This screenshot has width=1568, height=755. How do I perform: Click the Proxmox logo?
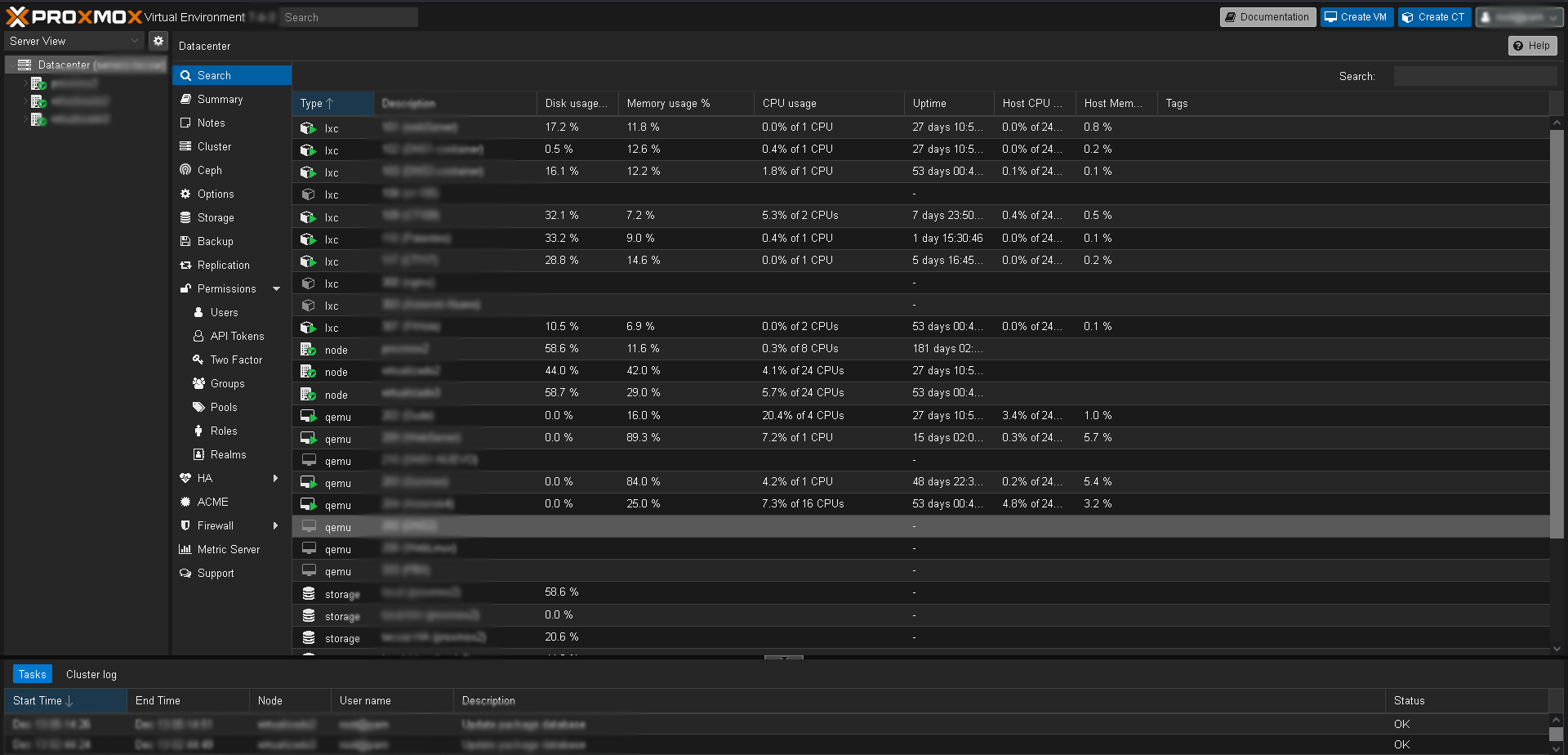[73, 17]
